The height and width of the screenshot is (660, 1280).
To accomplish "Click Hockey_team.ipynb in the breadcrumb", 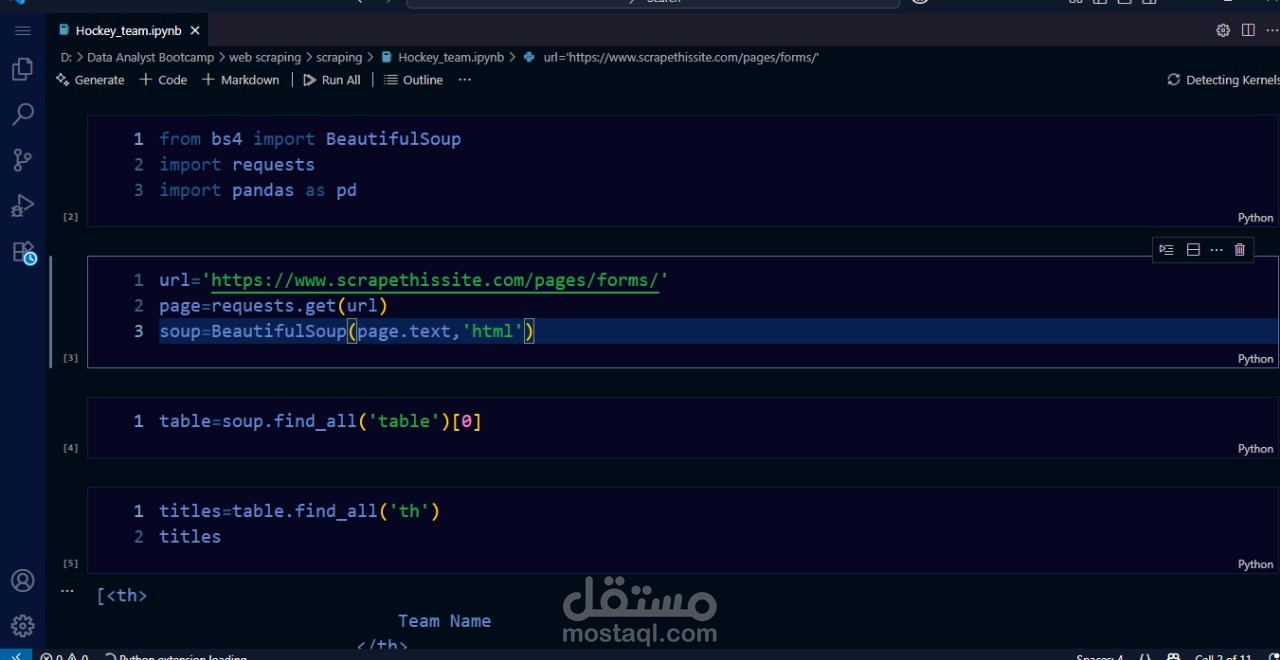I will pyautogui.click(x=442, y=57).
